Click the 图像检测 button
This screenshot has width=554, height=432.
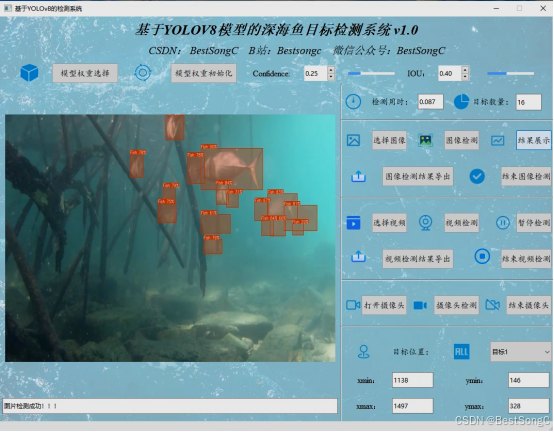462,140
